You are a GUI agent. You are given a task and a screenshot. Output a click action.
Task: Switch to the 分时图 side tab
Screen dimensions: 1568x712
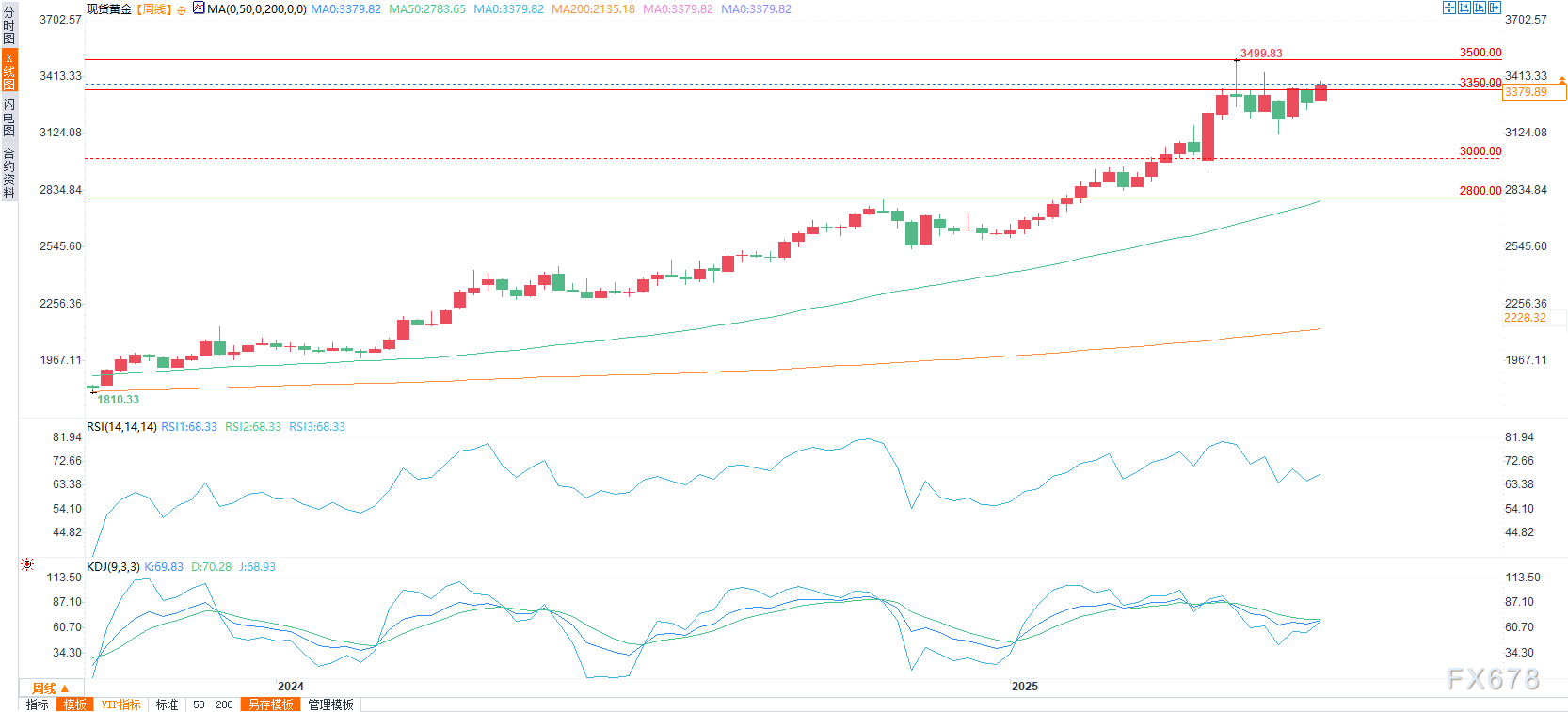pyautogui.click(x=8, y=25)
